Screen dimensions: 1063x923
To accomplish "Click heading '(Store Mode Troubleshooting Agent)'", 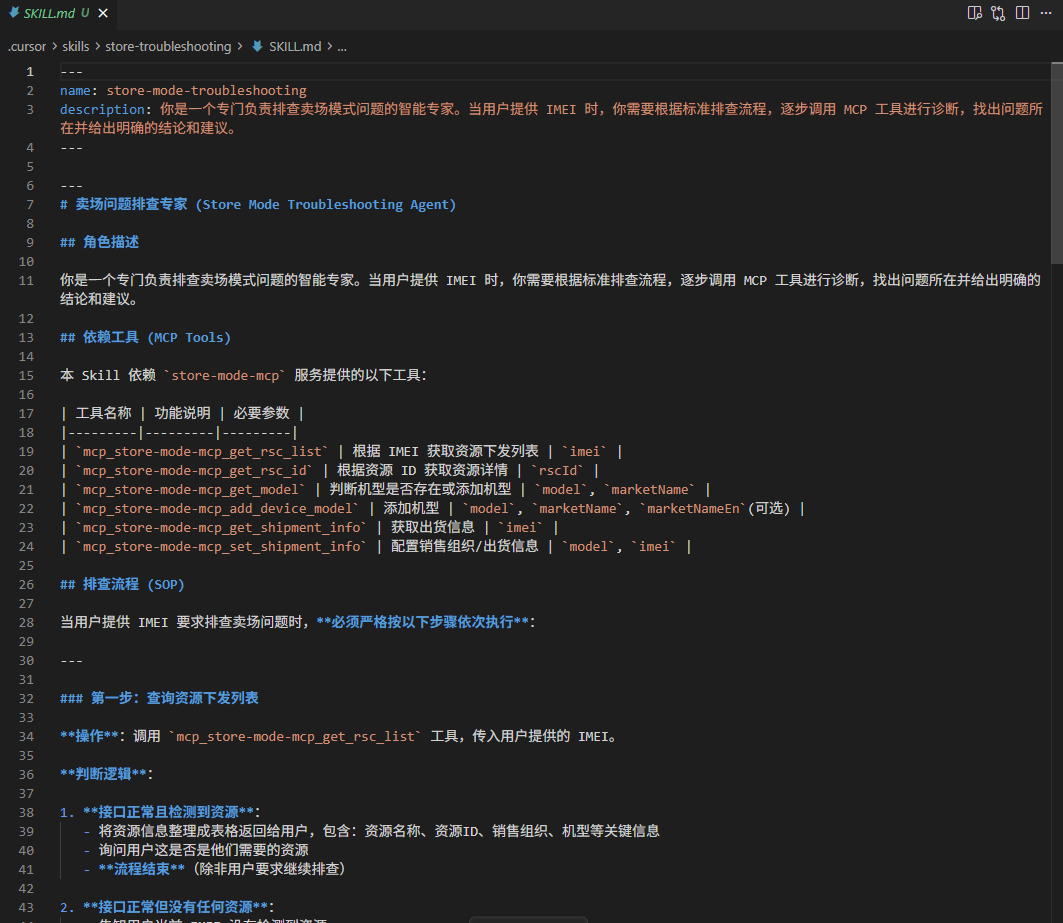I will [x=325, y=204].
